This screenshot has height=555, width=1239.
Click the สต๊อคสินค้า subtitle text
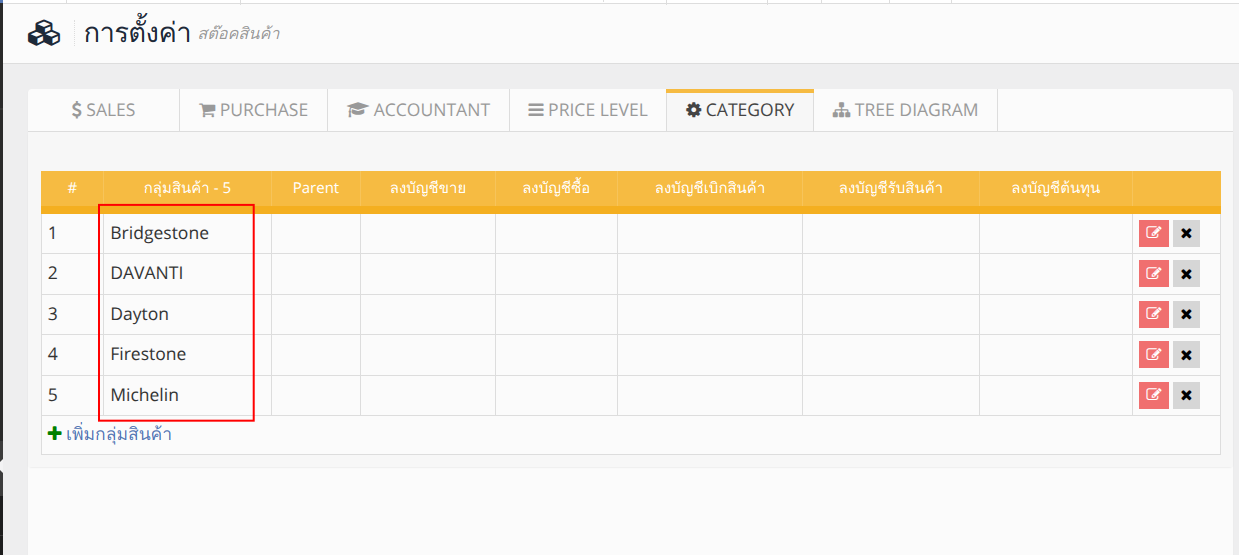239,35
